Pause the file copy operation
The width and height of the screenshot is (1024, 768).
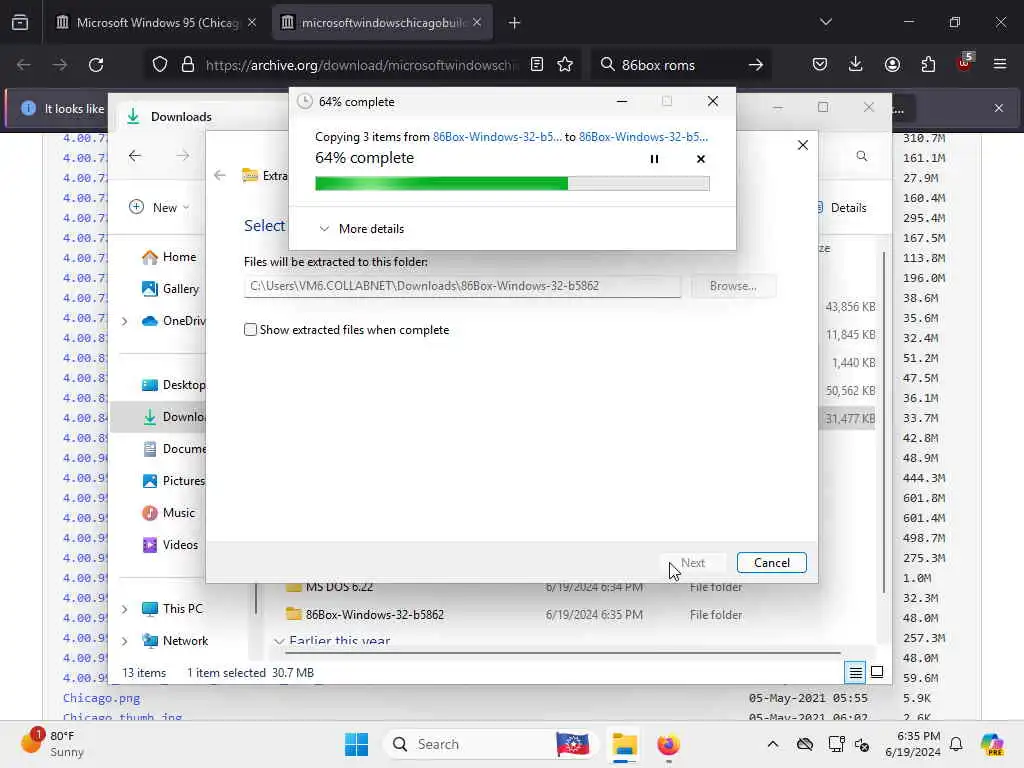[654, 159]
